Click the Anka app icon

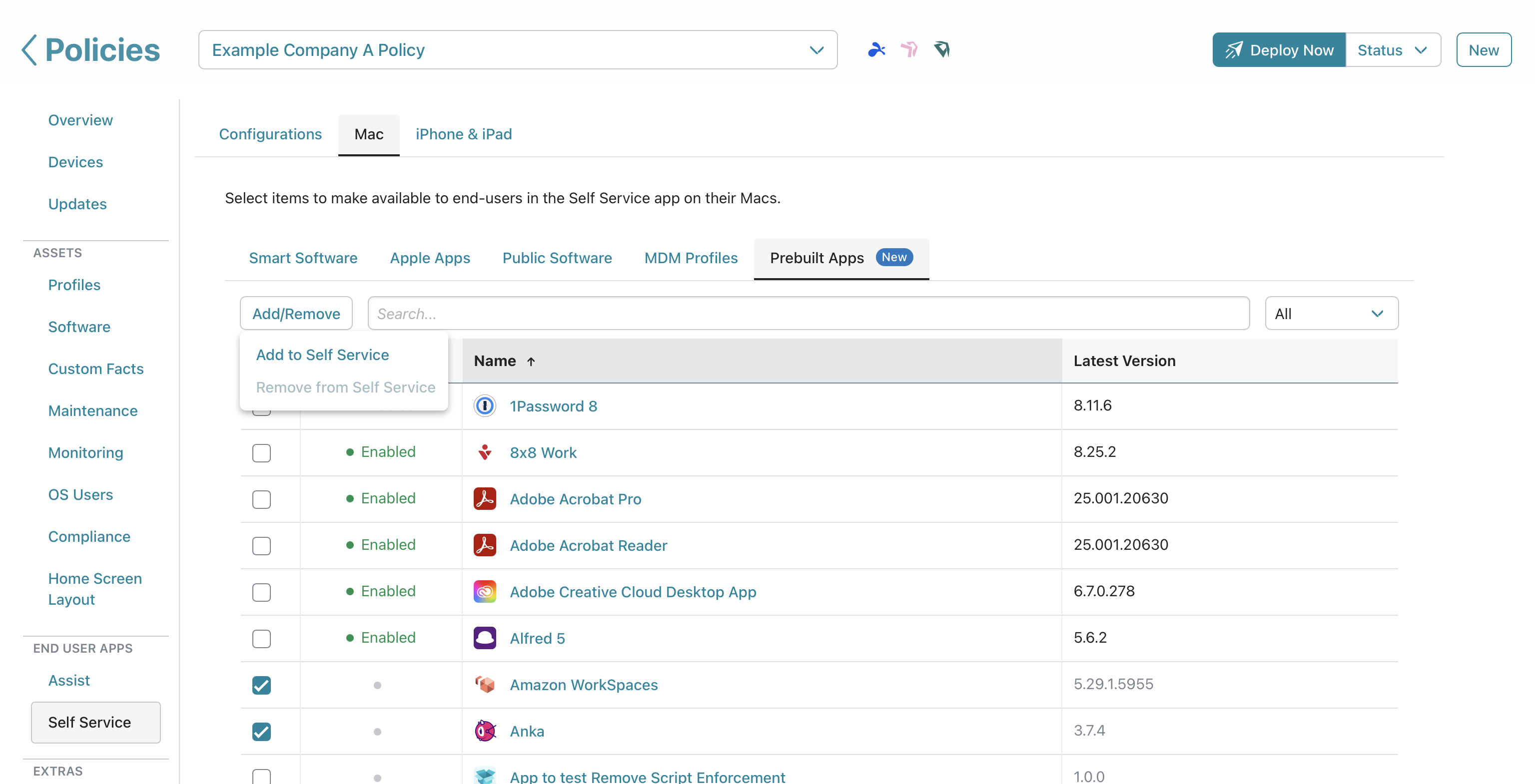pos(485,731)
